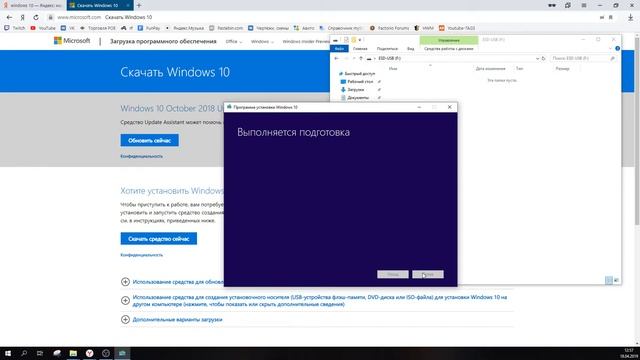Expand the Windows menu on Microsoft page
Viewport: 640px width, 360px height.
[262, 42]
